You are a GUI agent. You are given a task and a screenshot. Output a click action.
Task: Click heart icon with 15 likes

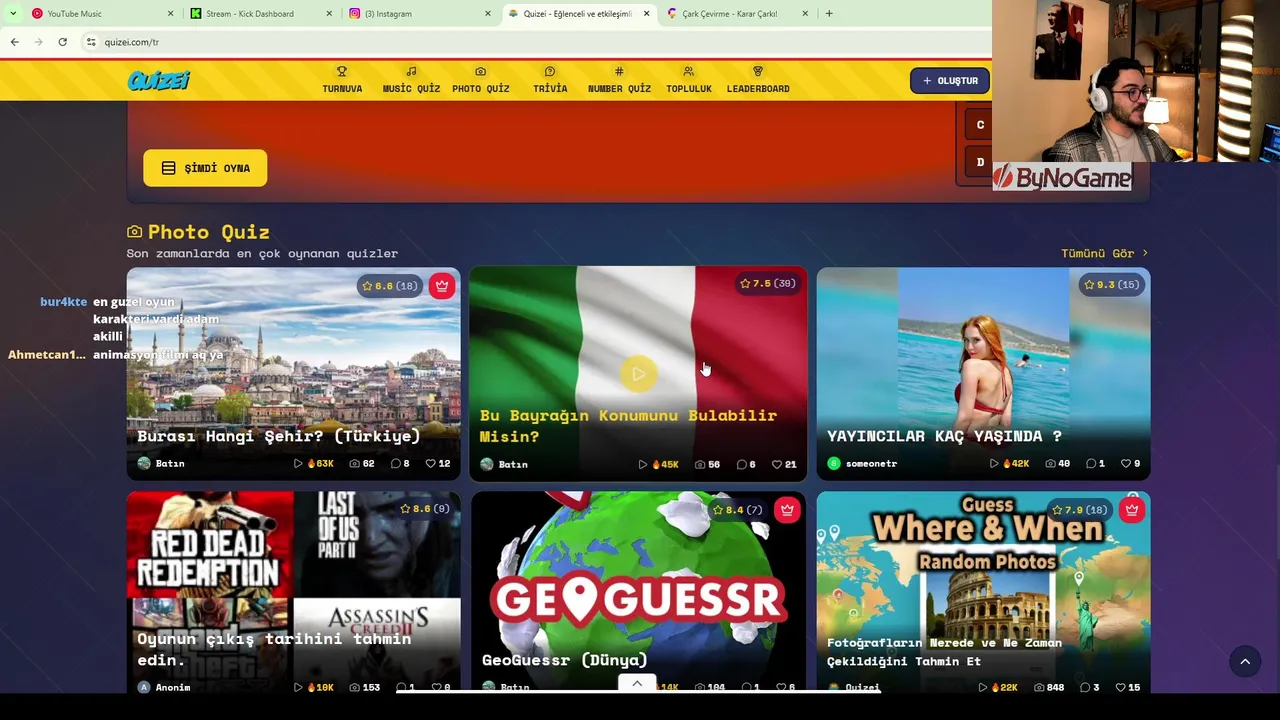[1120, 688]
